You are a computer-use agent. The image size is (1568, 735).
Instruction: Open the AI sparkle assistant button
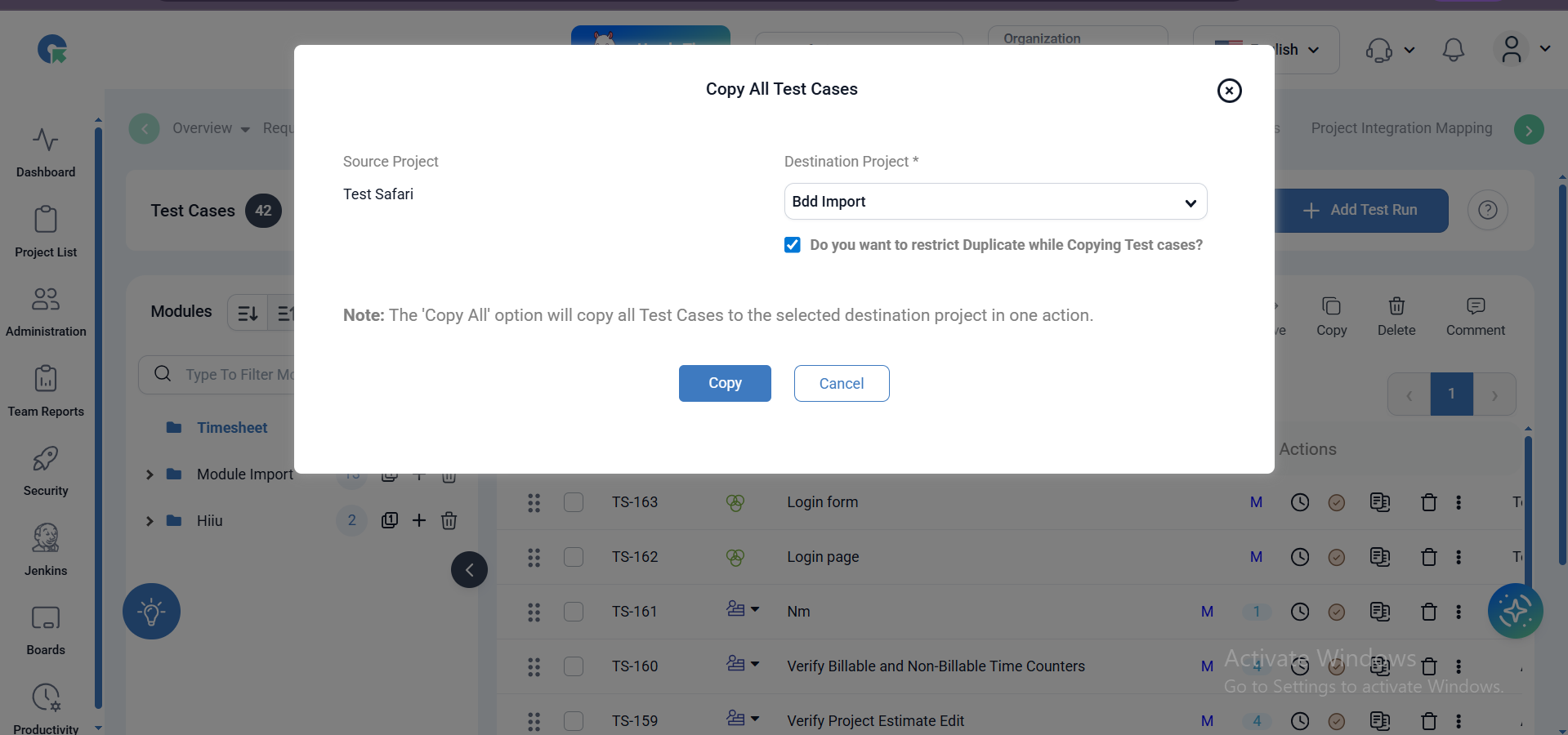1515,611
